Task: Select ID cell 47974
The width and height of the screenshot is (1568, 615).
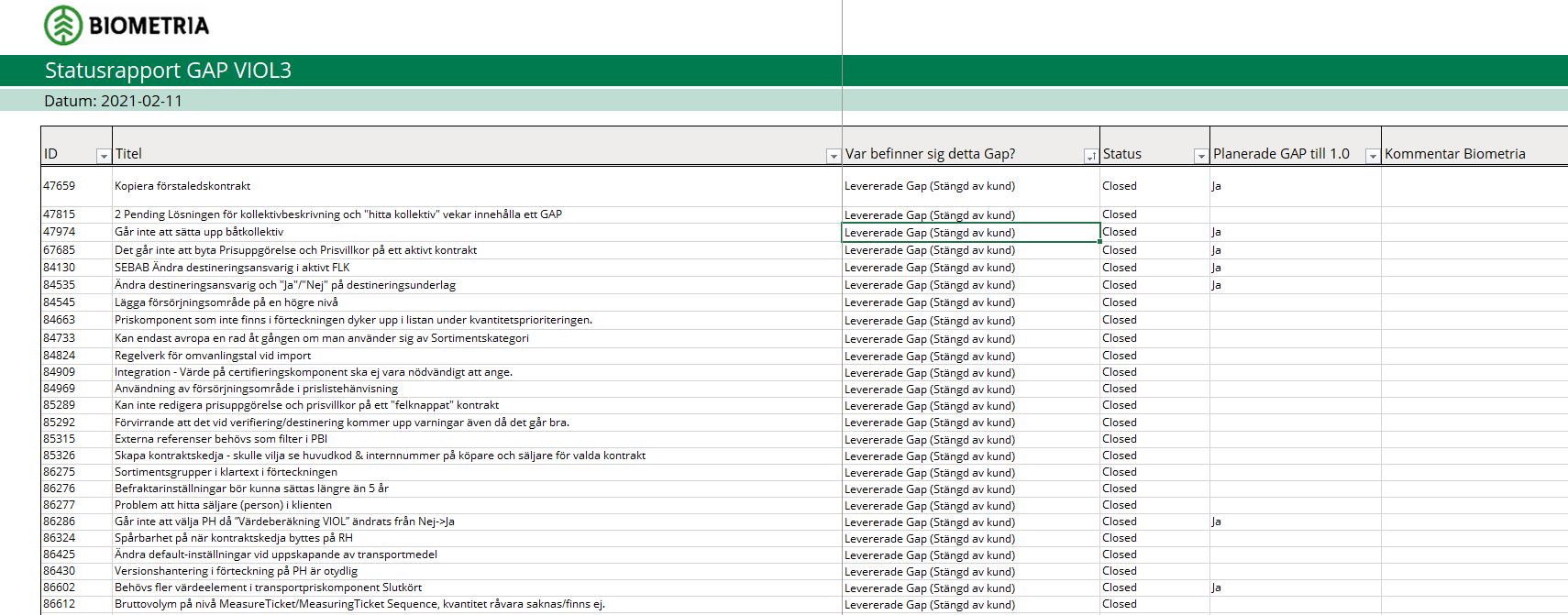Action: coord(76,232)
